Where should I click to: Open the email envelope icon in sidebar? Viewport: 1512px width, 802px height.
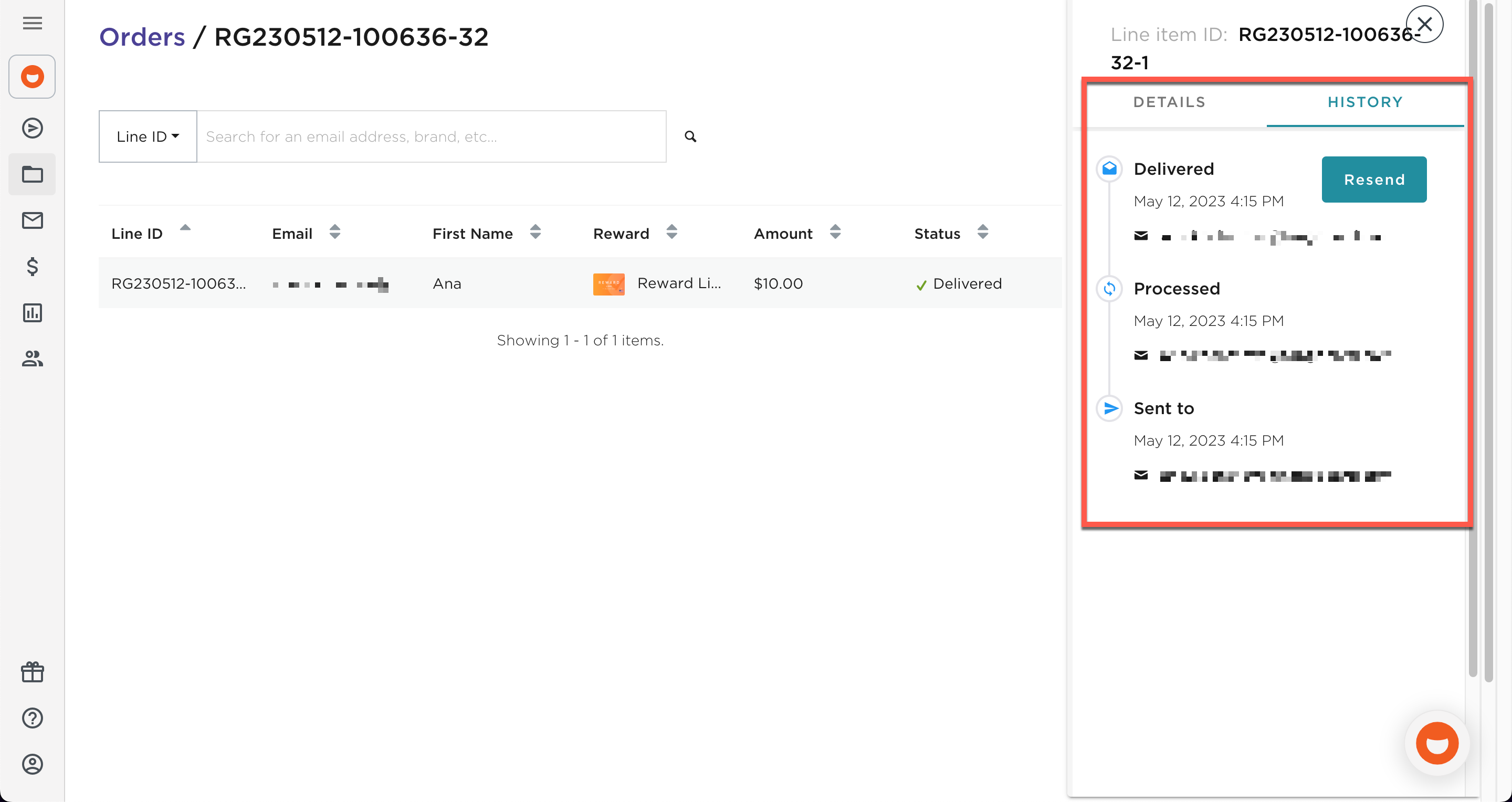(x=31, y=220)
